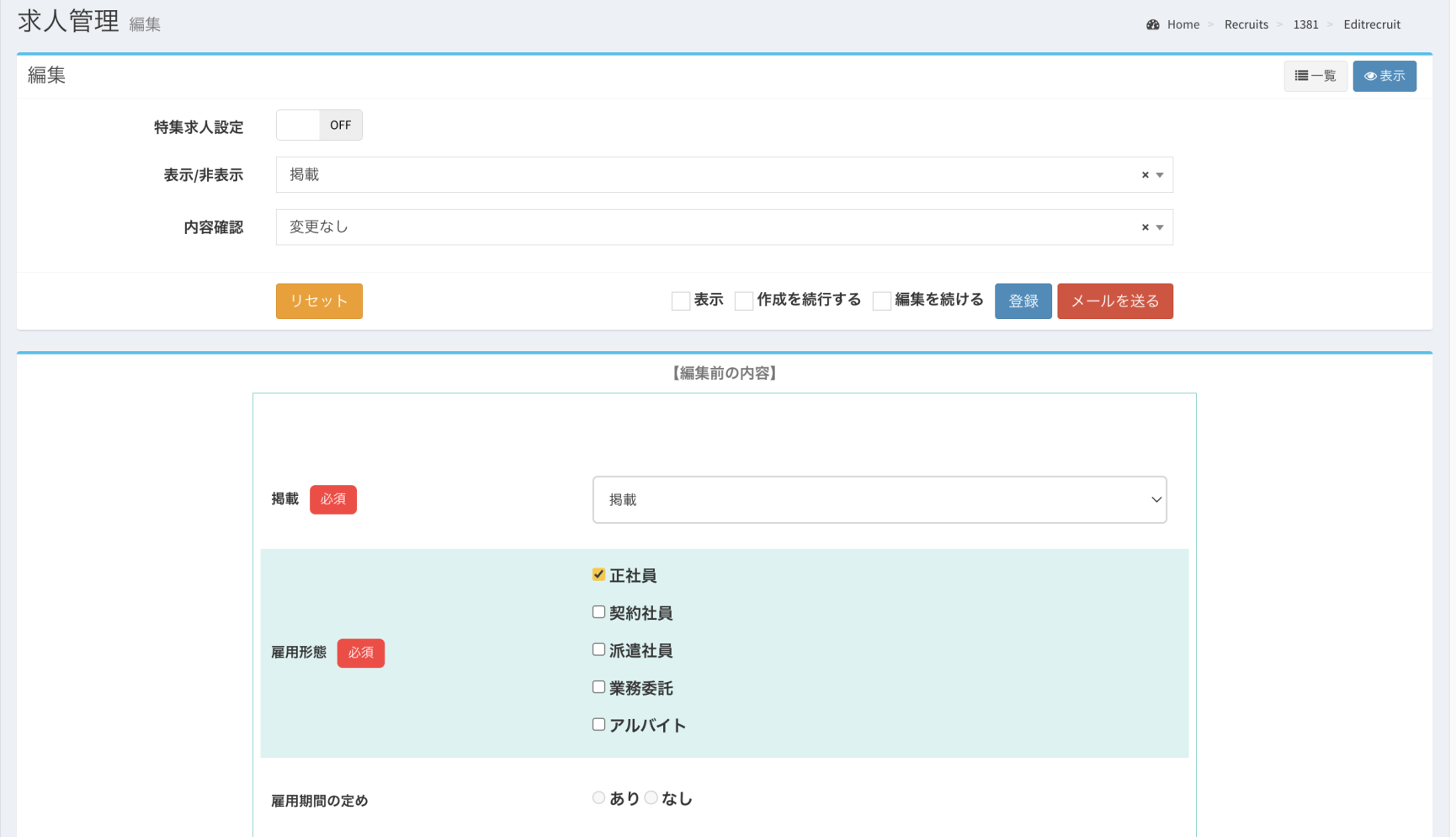The height and width of the screenshot is (837, 1456).
Task: Clear the 内容確認 selection with the x icon
Action: tap(1145, 227)
